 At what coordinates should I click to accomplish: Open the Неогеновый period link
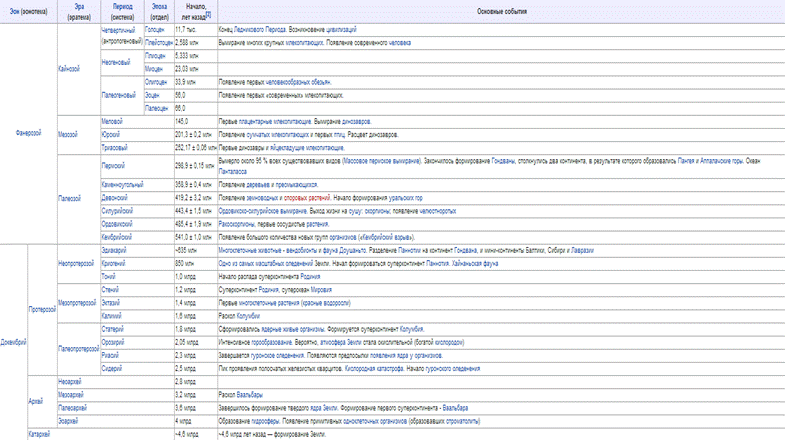(x=116, y=63)
